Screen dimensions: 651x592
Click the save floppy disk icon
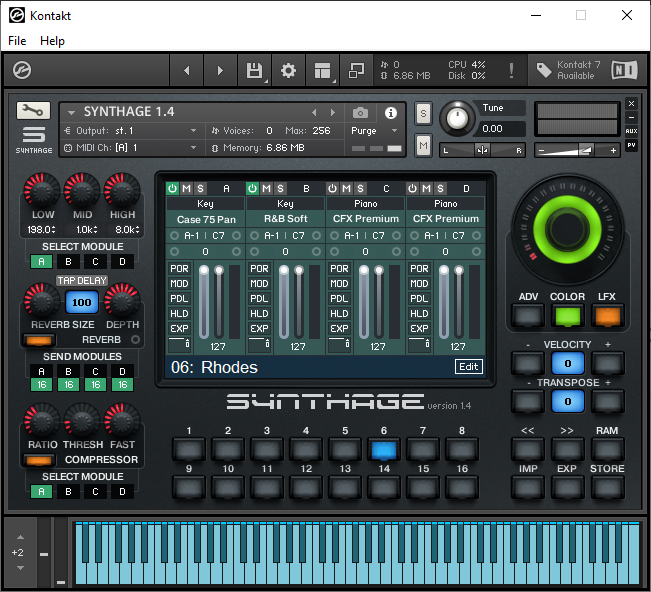(254, 70)
